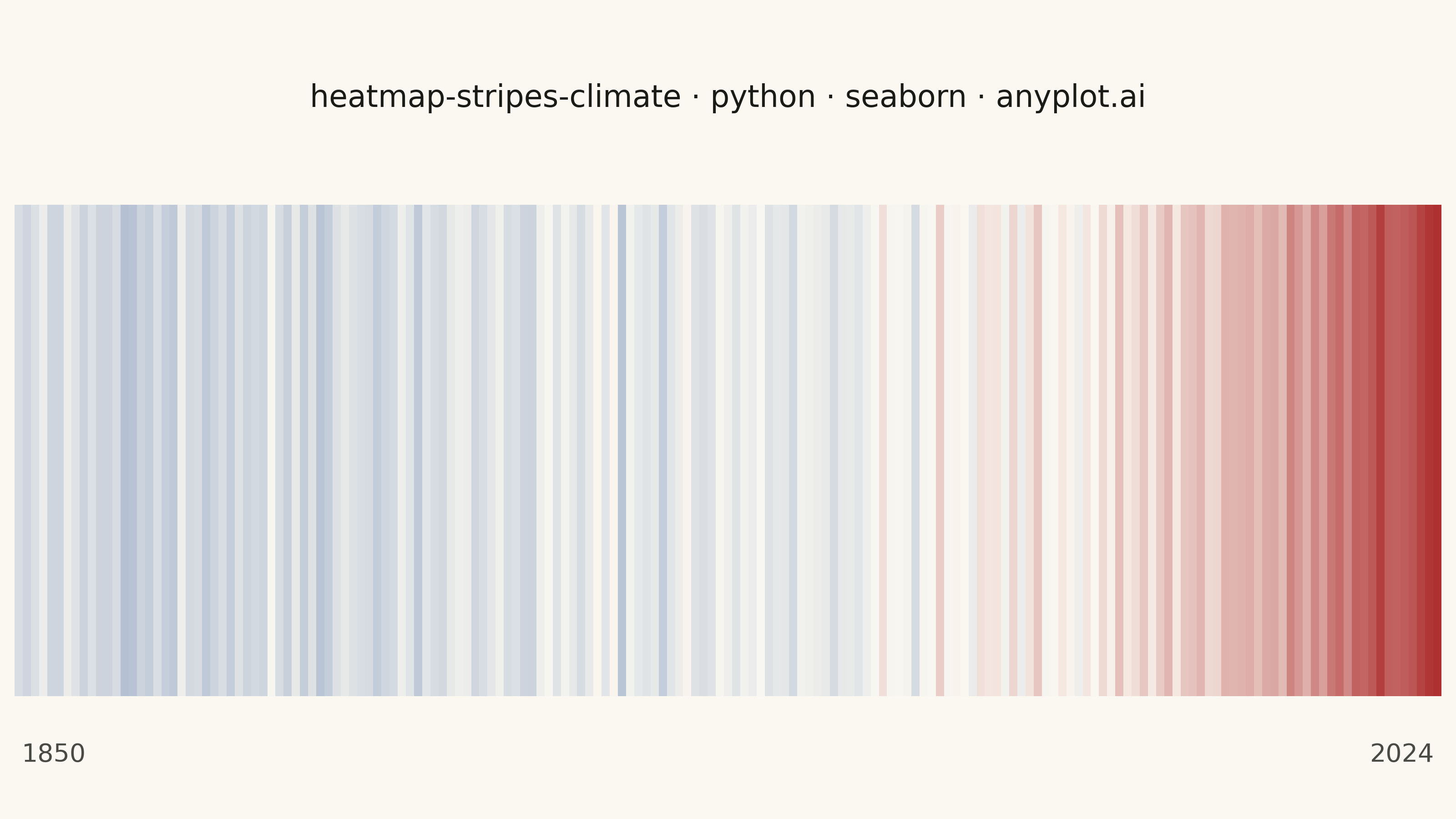Click the earliest pale pink stripe in the chart
The image size is (1456, 819).
[883, 450]
